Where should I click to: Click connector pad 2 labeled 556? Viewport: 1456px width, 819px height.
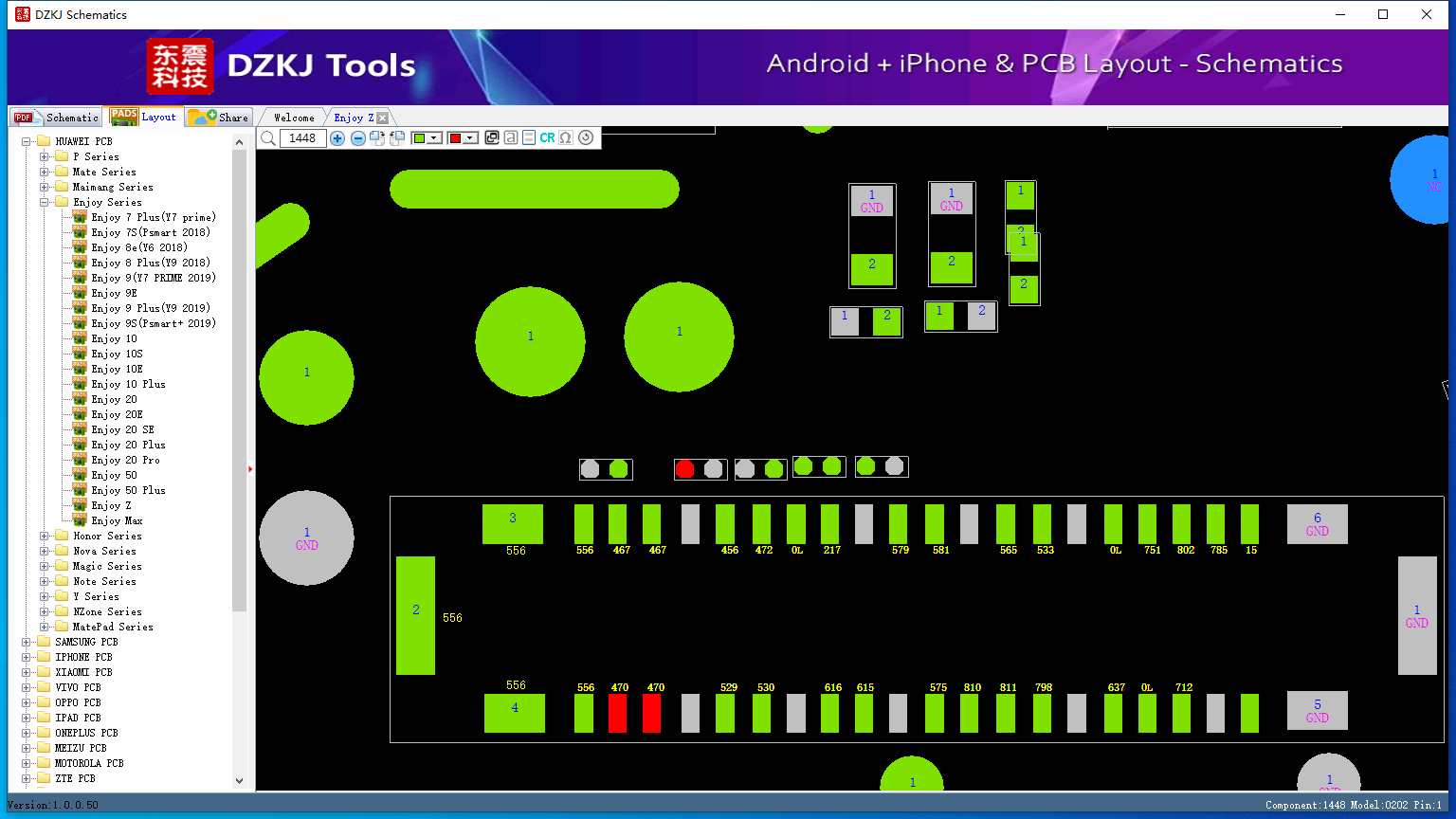pos(415,615)
